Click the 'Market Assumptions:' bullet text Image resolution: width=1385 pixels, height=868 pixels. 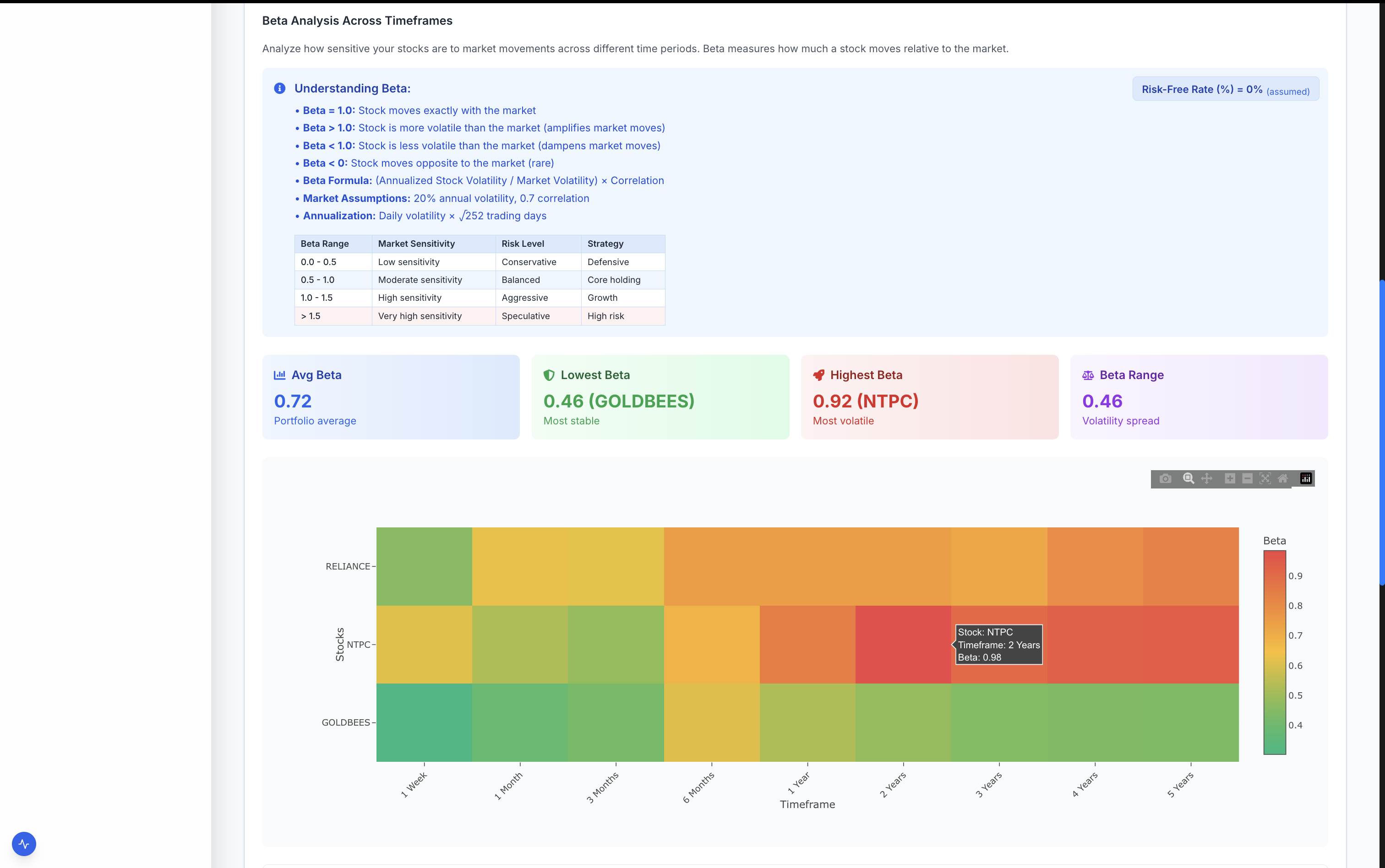tap(357, 198)
